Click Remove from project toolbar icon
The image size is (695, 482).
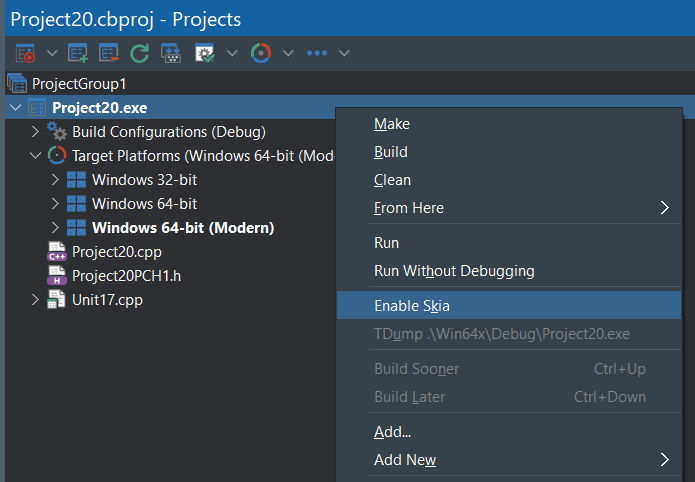click(109, 53)
